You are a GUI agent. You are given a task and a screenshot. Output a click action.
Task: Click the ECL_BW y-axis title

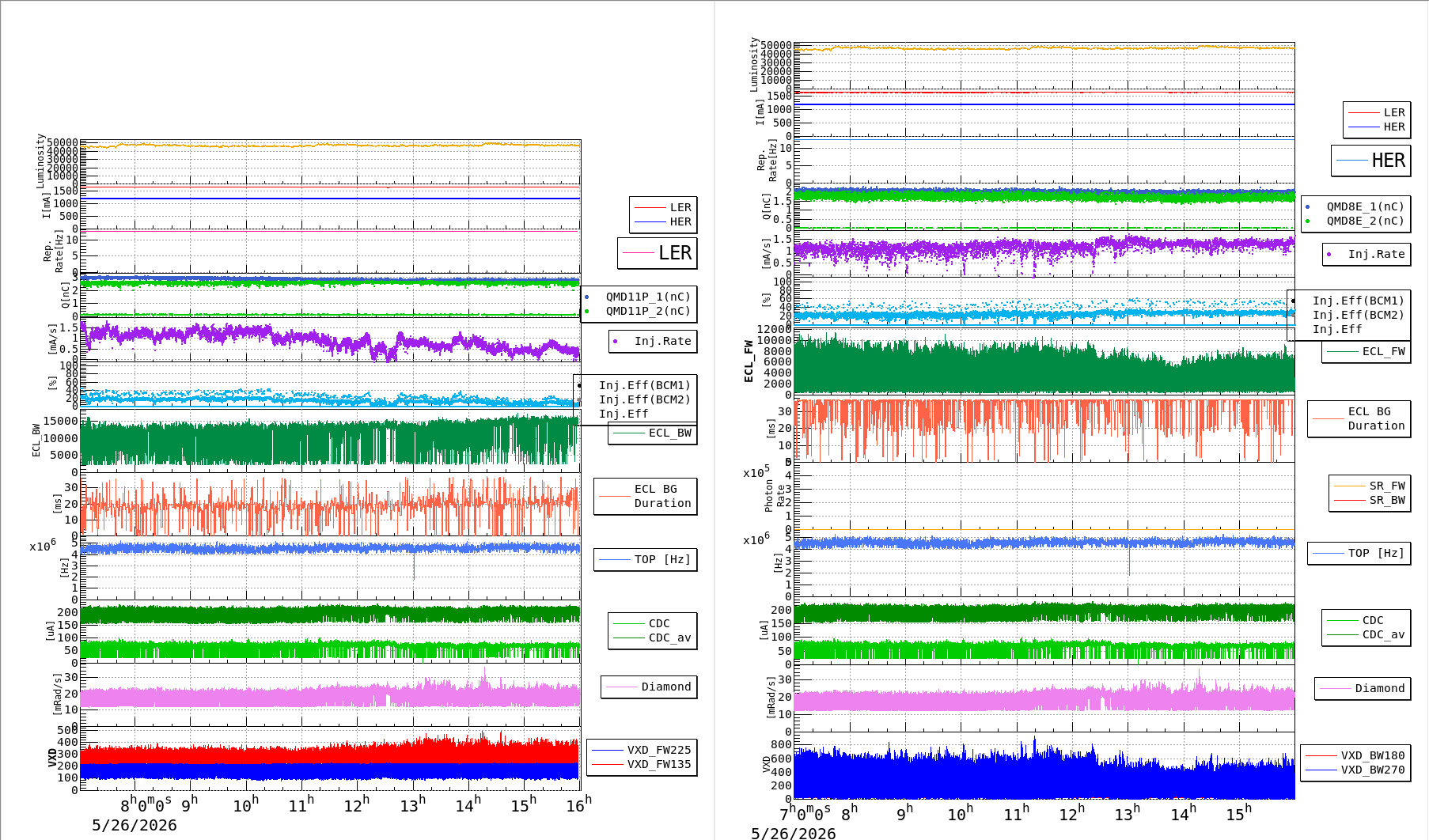pyautogui.click(x=36, y=440)
